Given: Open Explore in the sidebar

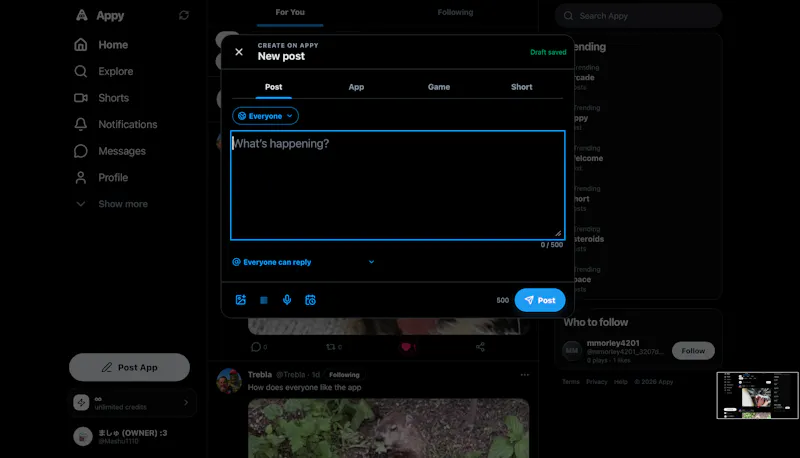Looking at the screenshot, I should [x=115, y=71].
